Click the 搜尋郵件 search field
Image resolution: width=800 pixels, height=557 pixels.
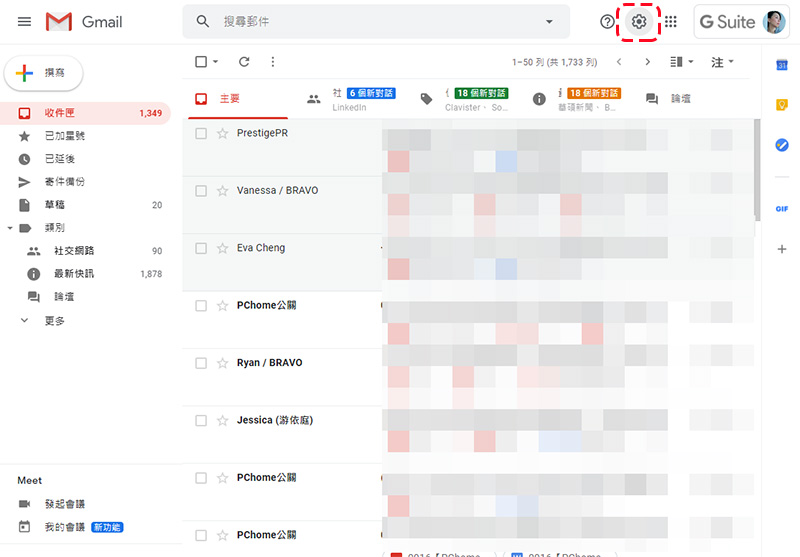click(x=370, y=22)
